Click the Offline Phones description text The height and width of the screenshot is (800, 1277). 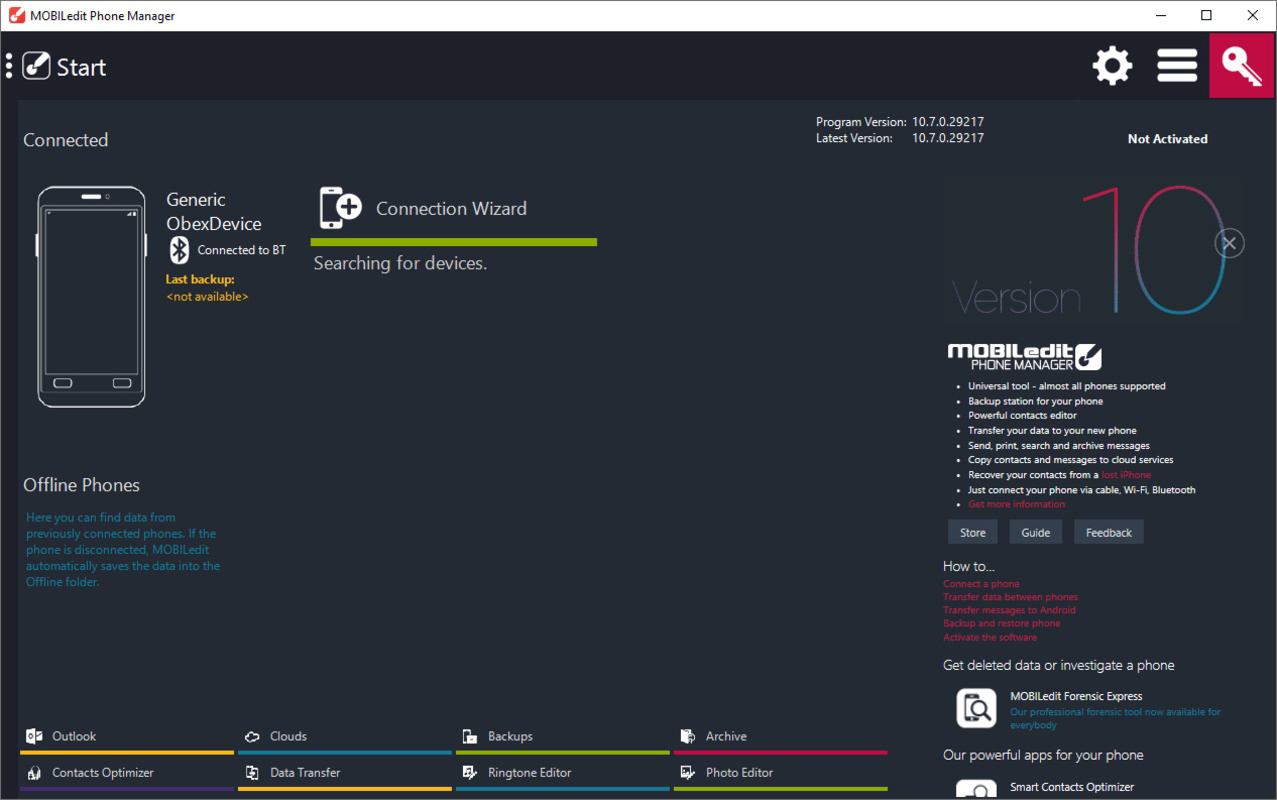(123, 550)
